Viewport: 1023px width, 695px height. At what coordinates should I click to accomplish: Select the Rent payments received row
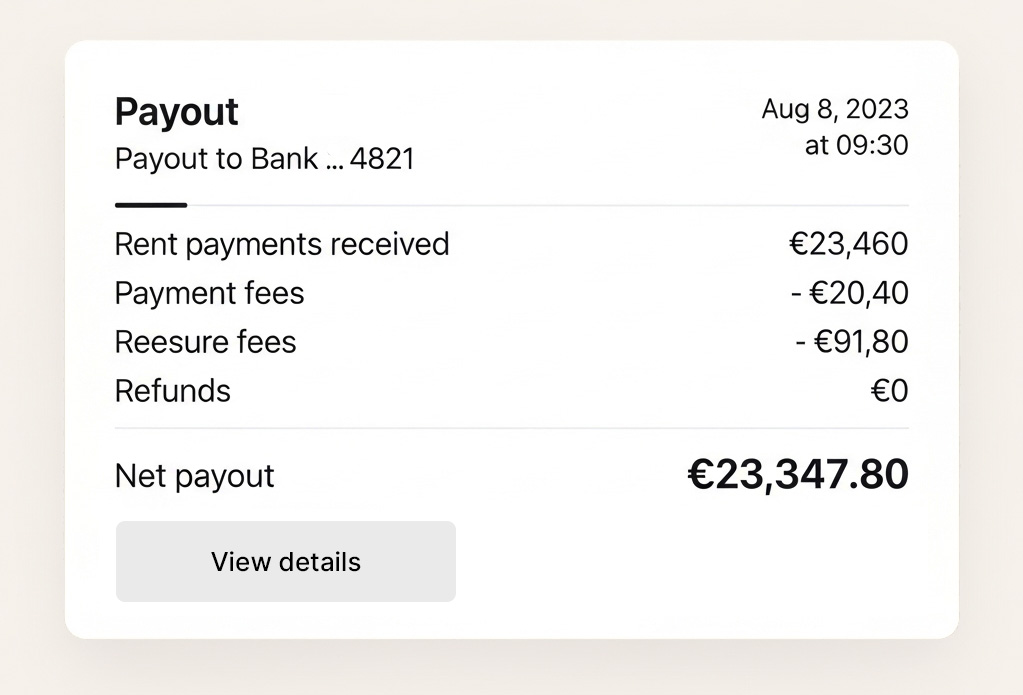click(x=282, y=244)
